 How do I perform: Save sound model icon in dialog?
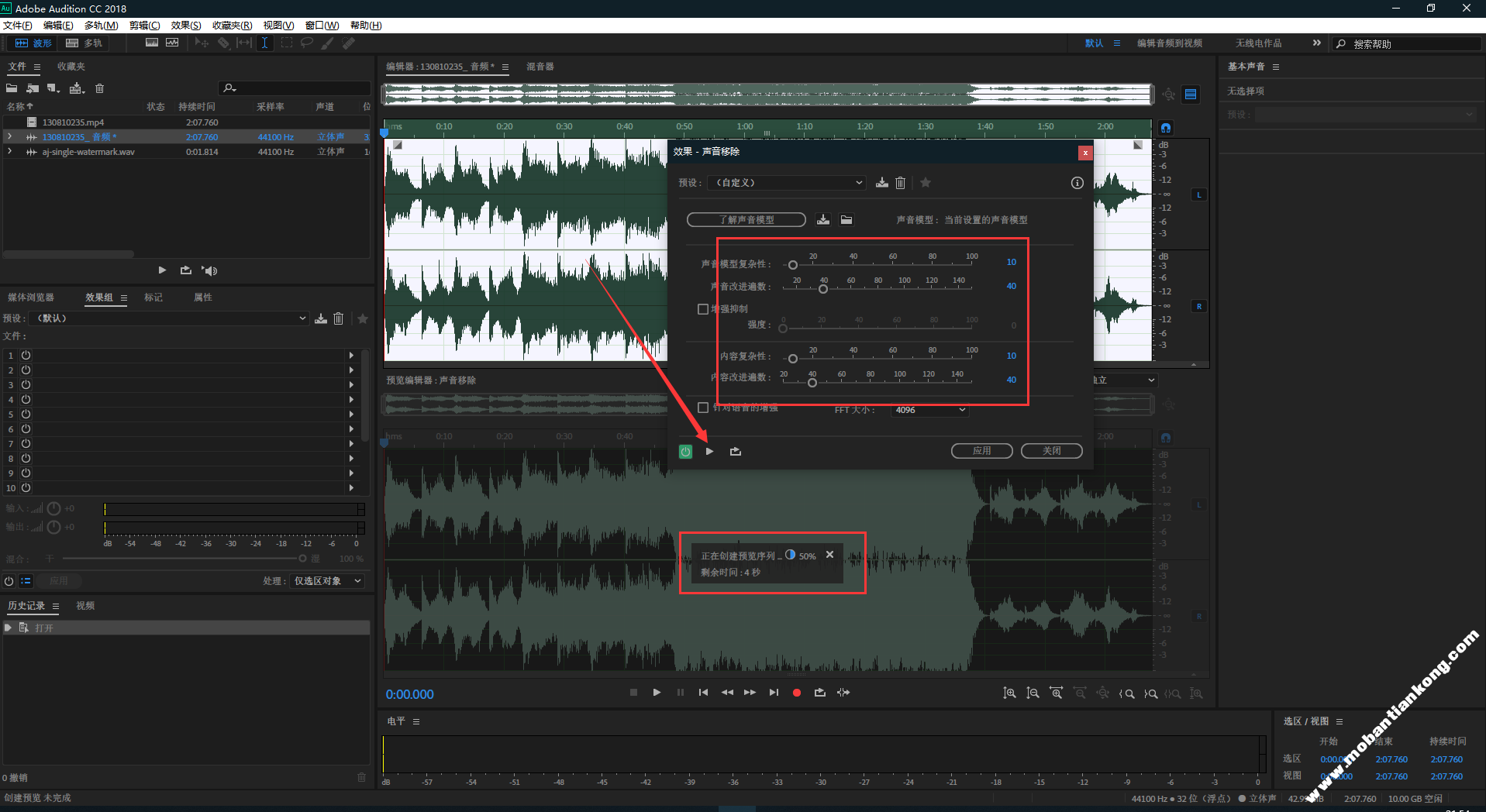tap(823, 220)
